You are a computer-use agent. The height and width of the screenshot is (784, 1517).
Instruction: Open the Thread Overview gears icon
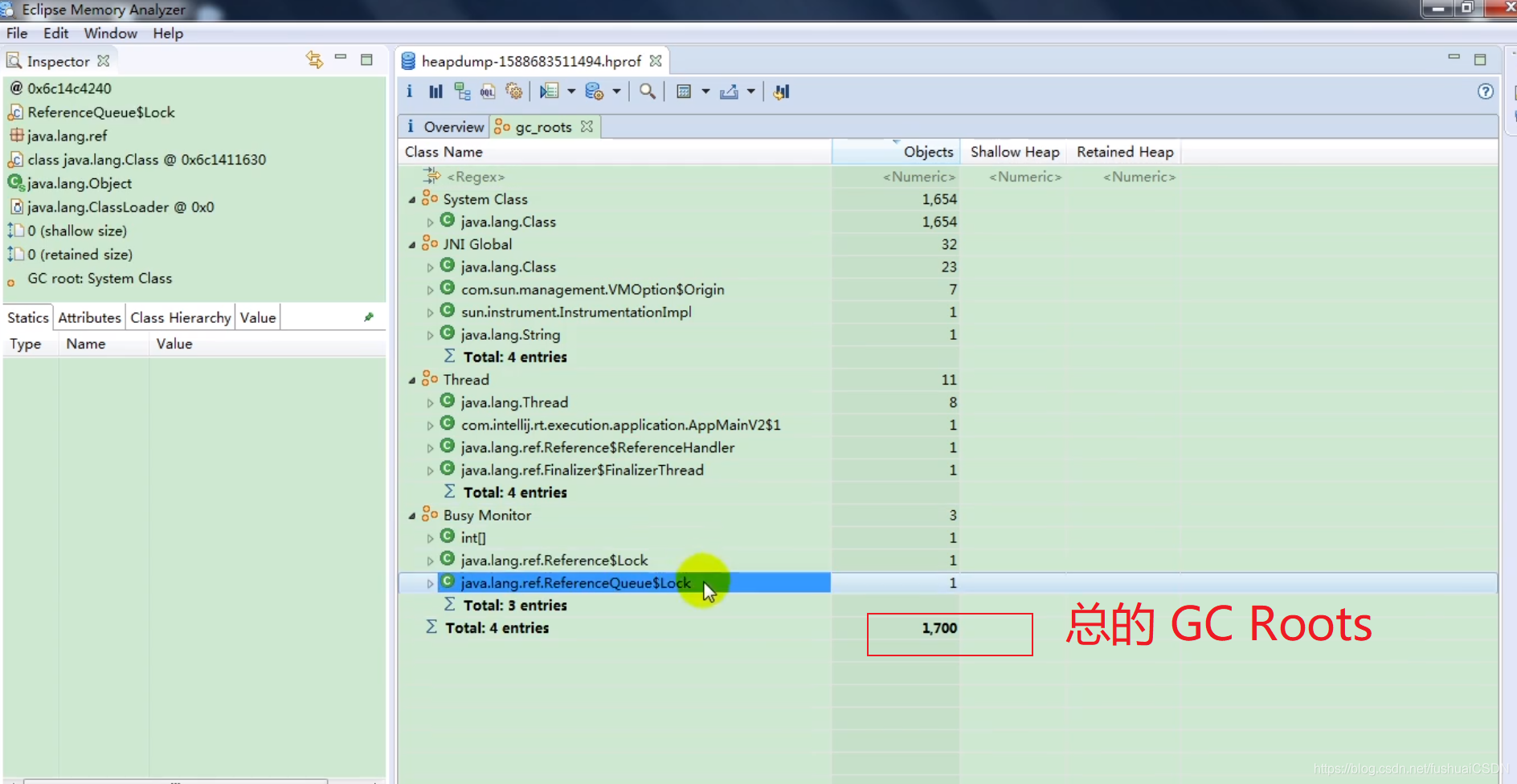pyautogui.click(x=514, y=92)
